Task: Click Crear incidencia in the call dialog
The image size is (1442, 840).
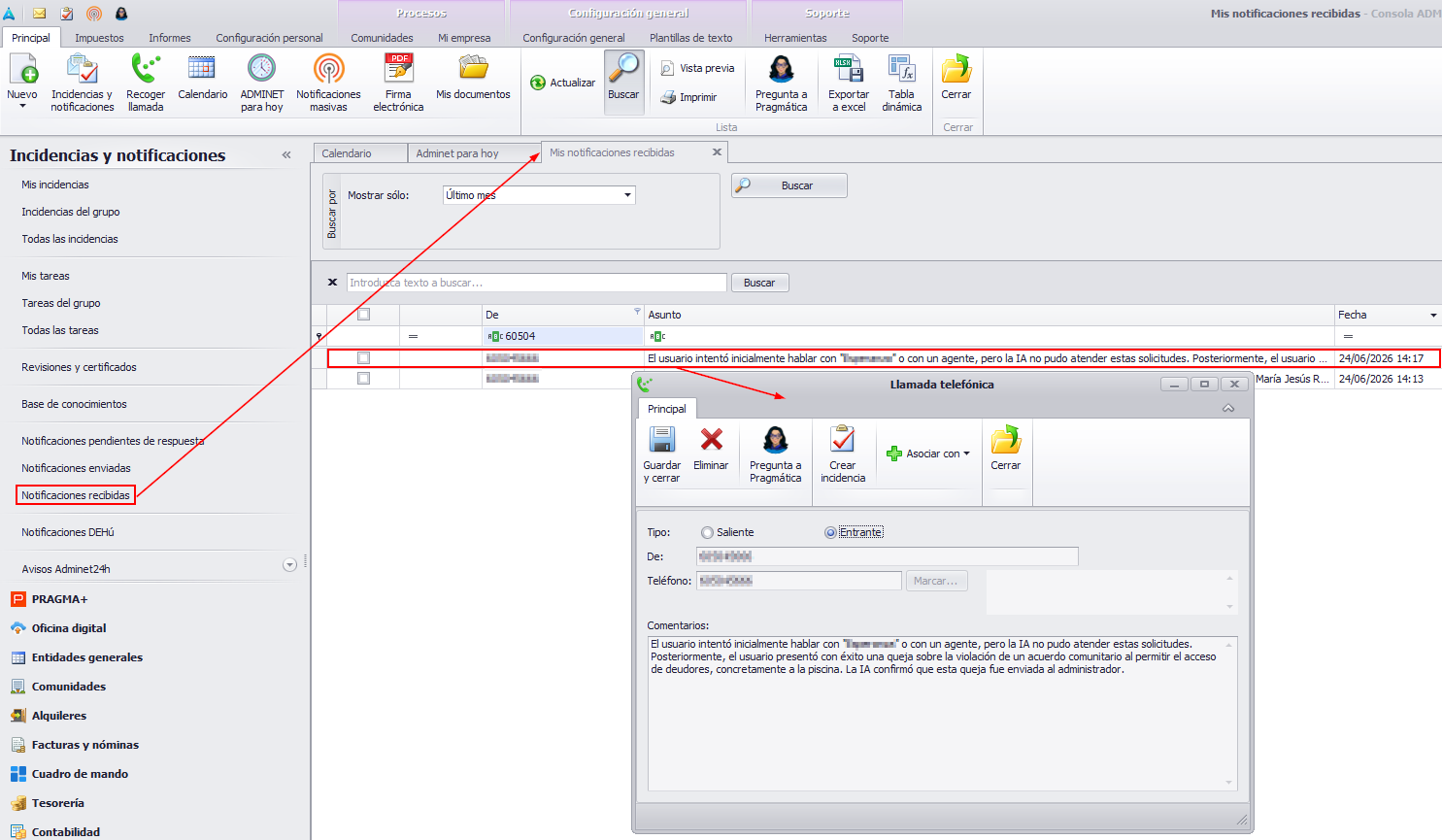Action: [x=843, y=454]
